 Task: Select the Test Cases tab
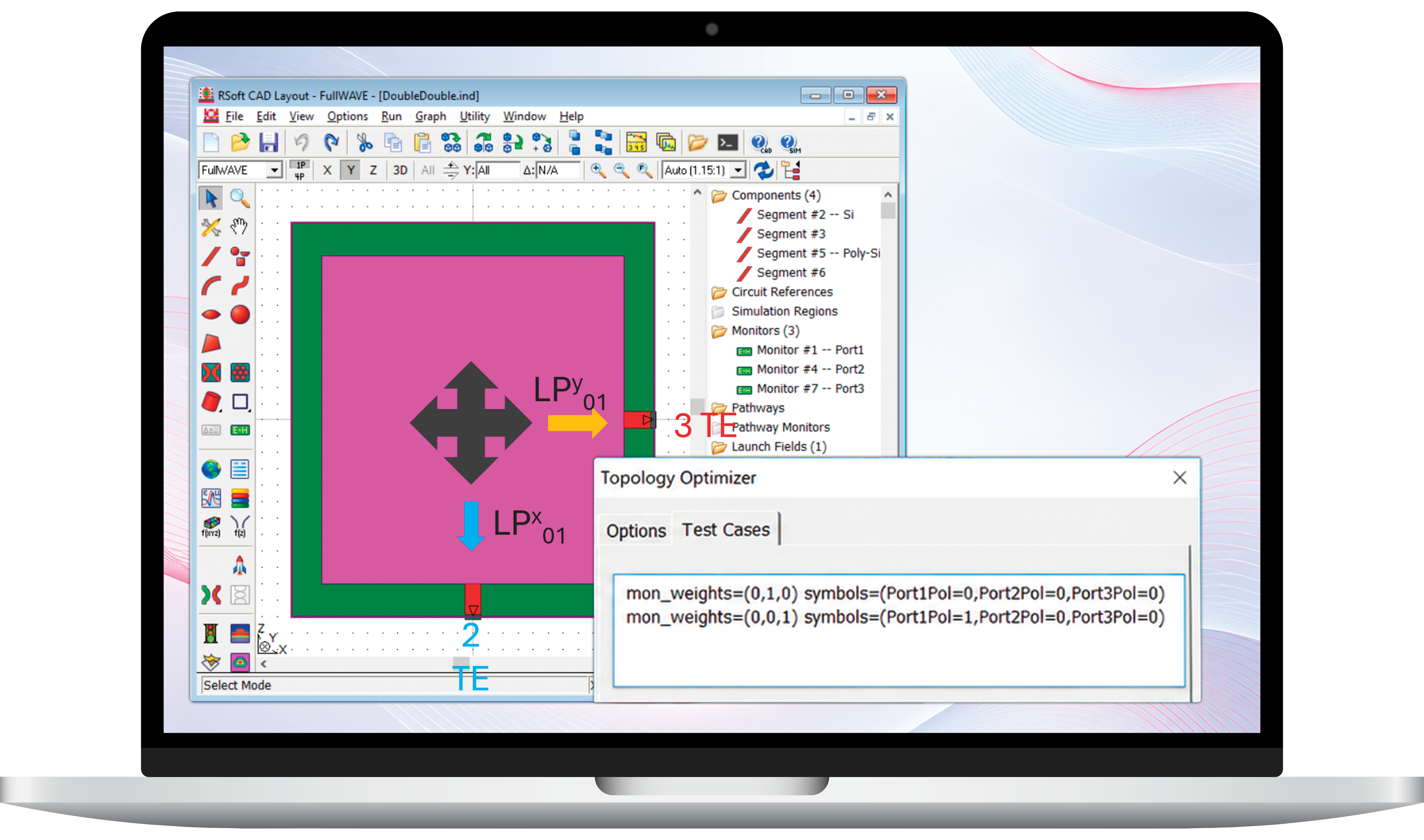pyautogui.click(x=726, y=530)
